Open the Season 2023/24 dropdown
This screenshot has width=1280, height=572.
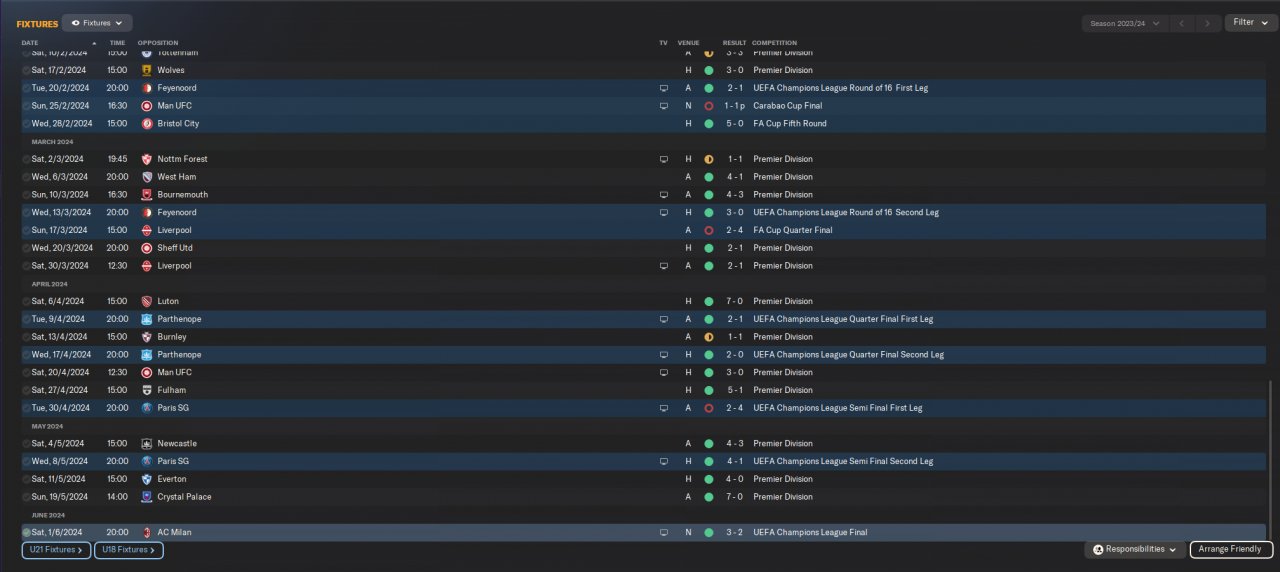pyautogui.click(x=1125, y=22)
